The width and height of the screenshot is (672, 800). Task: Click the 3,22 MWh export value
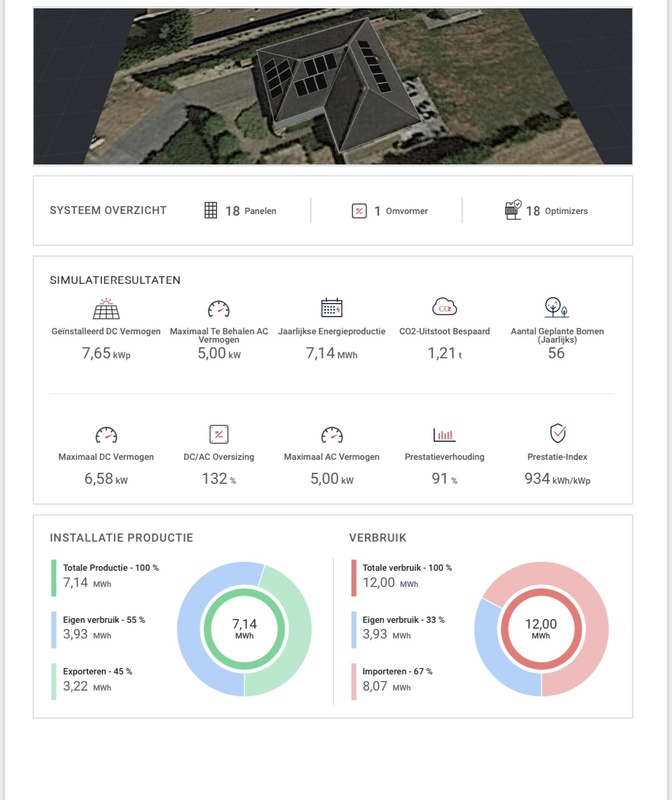pyautogui.click(x=87, y=686)
